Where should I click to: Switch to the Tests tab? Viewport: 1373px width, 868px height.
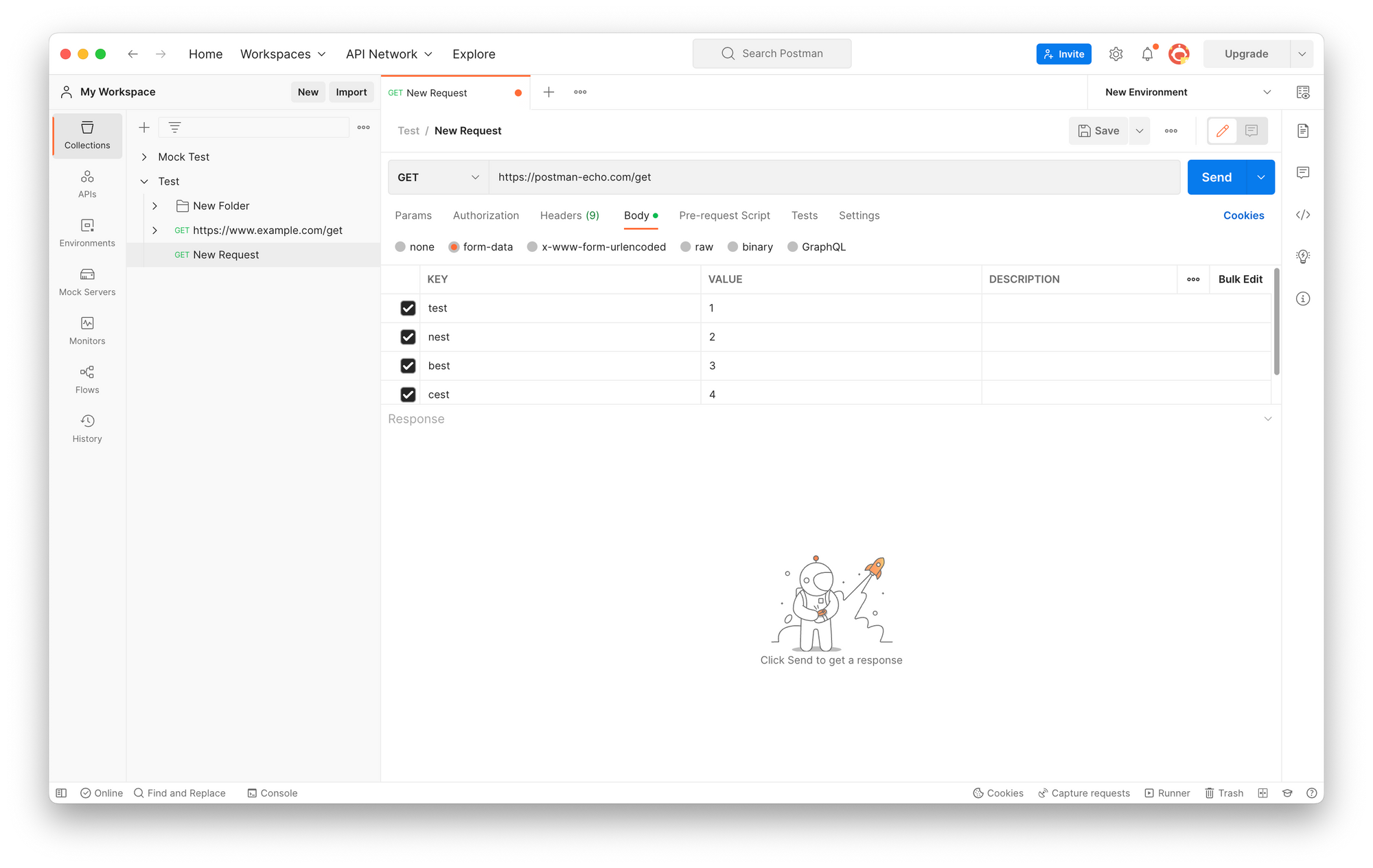tap(803, 215)
